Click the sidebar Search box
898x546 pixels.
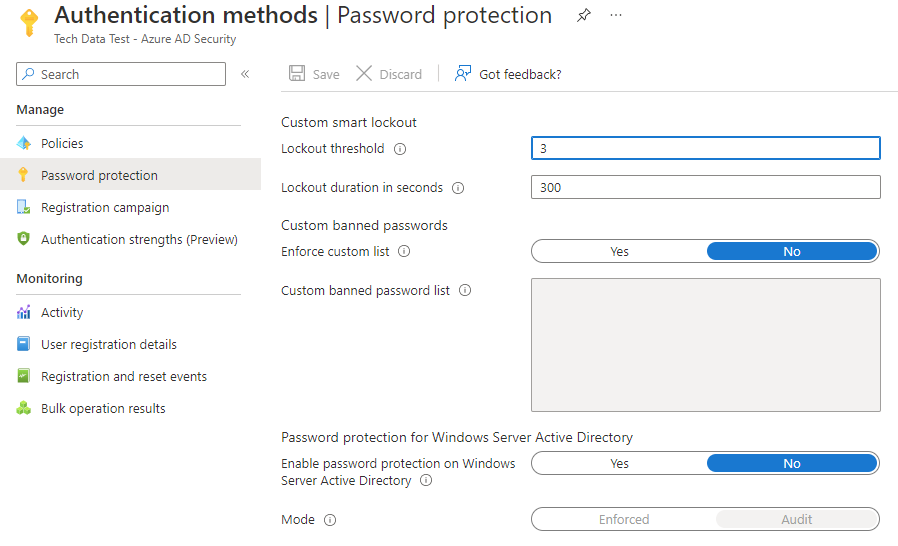pyautogui.click(x=121, y=74)
